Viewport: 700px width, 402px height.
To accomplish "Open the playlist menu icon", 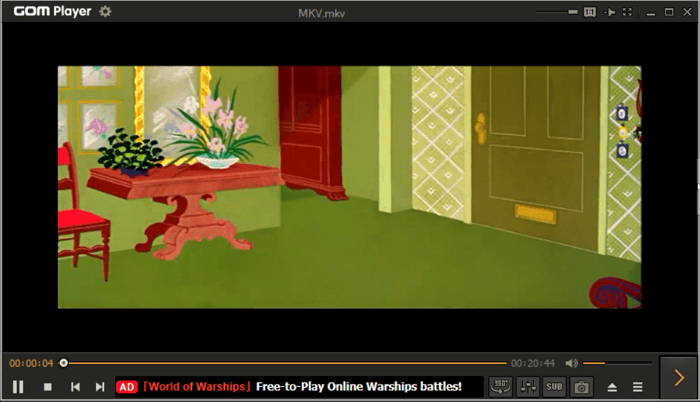I will pyautogui.click(x=638, y=386).
